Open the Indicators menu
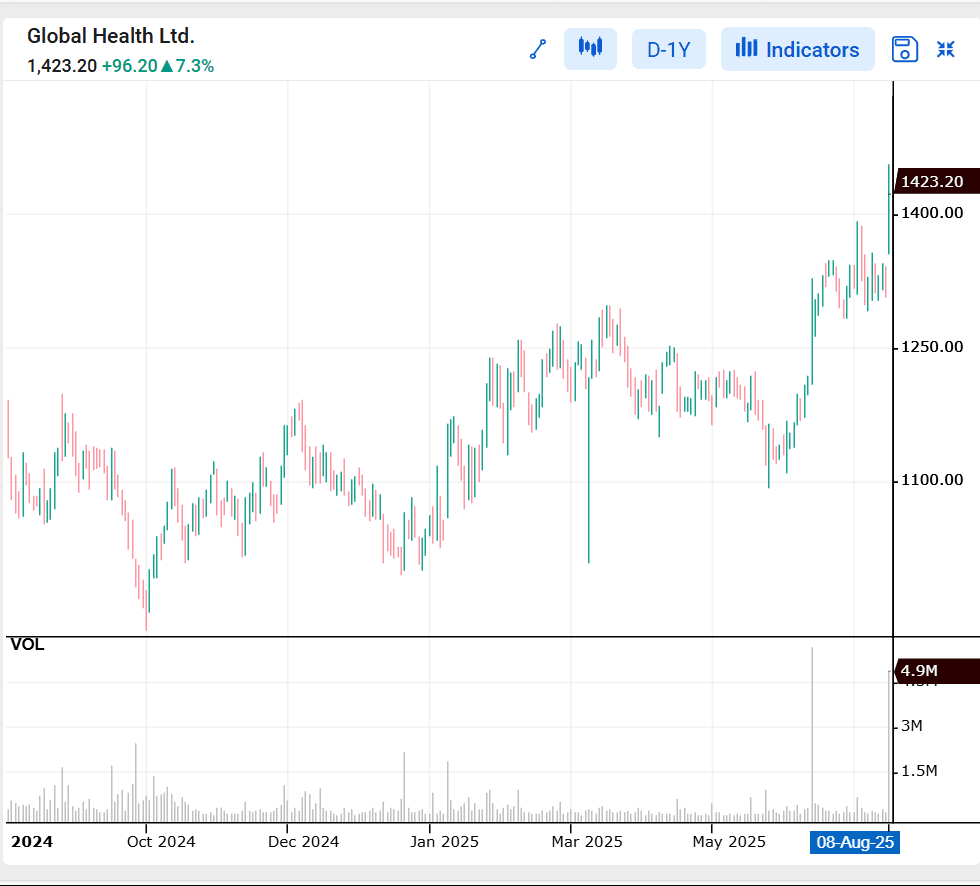Screen dimensions: 980x886 pyautogui.click(x=798, y=49)
